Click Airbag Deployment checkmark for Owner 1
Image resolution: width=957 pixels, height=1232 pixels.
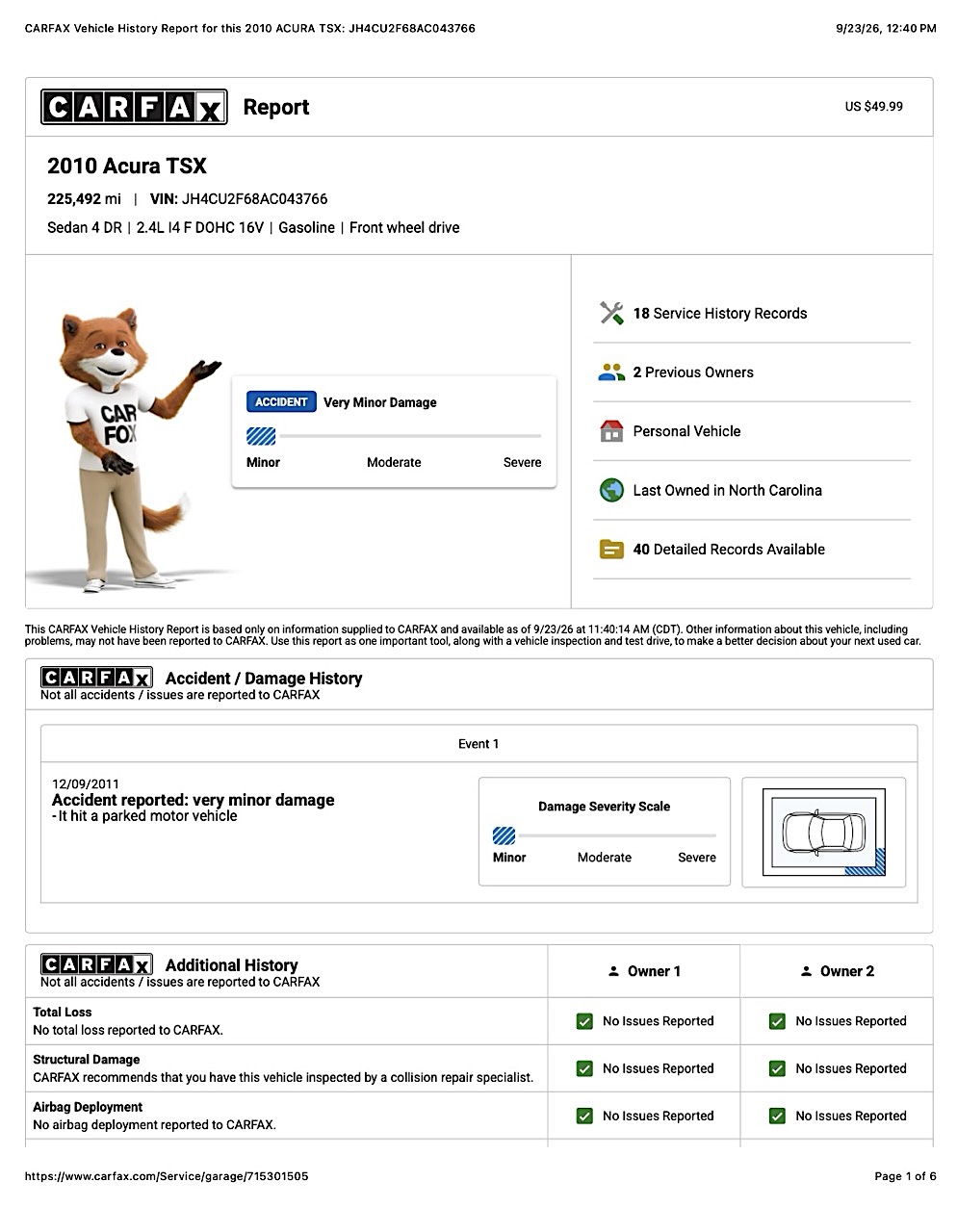point(584,1116)
